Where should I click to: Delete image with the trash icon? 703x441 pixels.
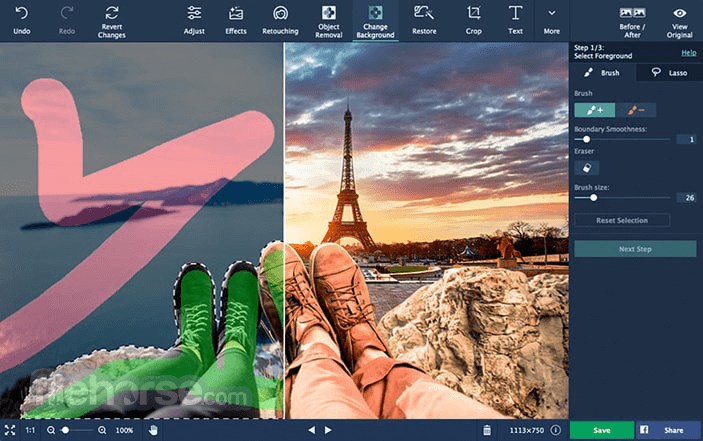[487, 430]
